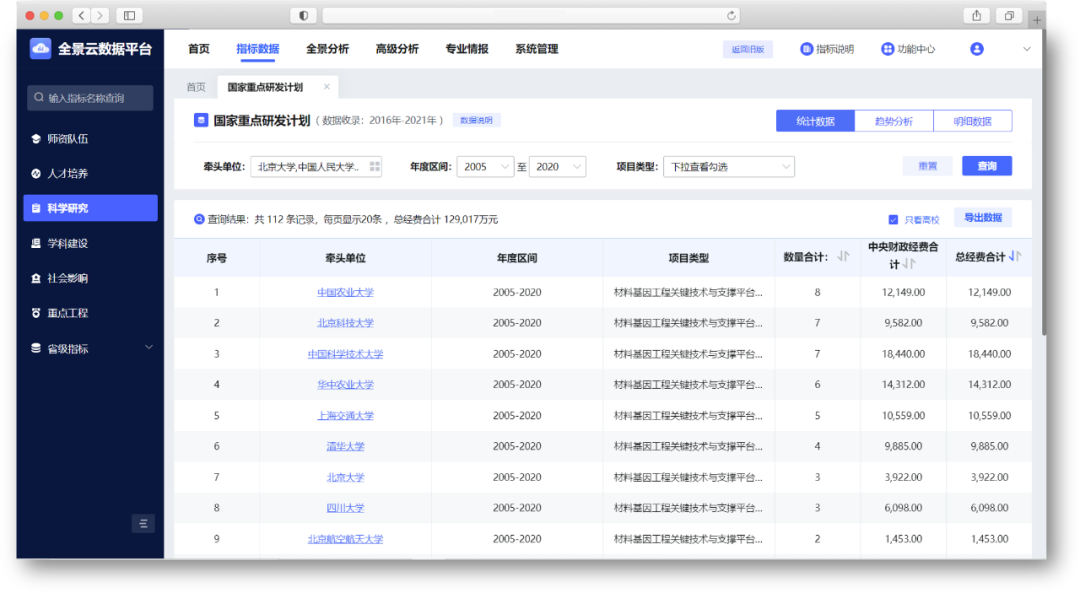Expand the 省级指标 sidebar chevron

(149, 348)
